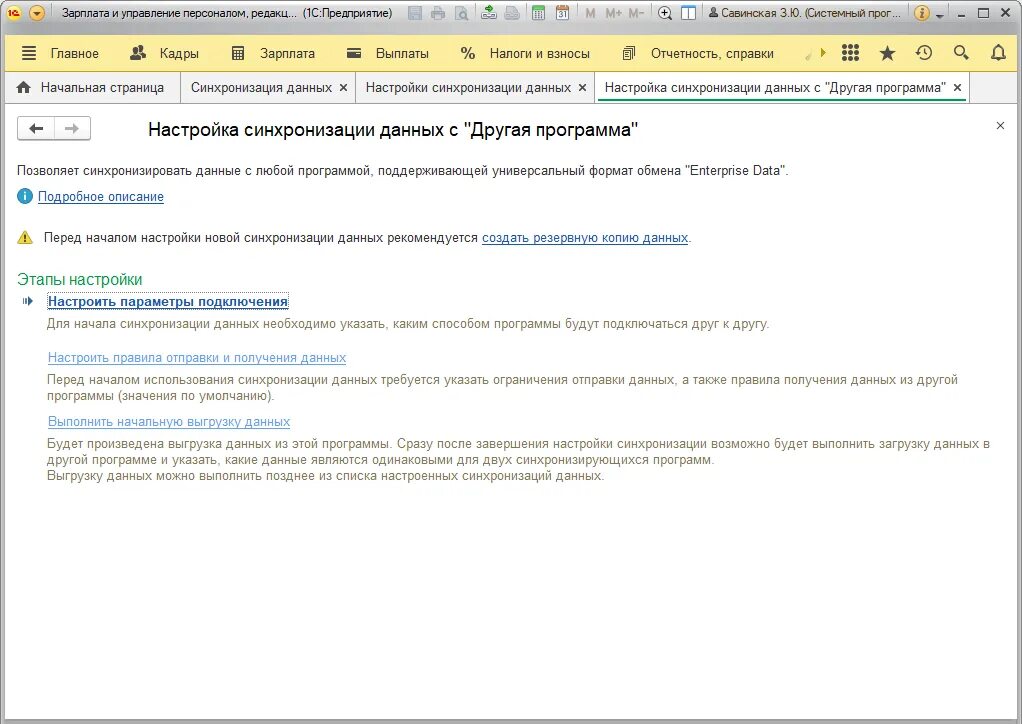The height and width of the screenshot is (724, 1022).
Task: Expand the dropdown arrow beside info icon
Action: tap(939, 15)
